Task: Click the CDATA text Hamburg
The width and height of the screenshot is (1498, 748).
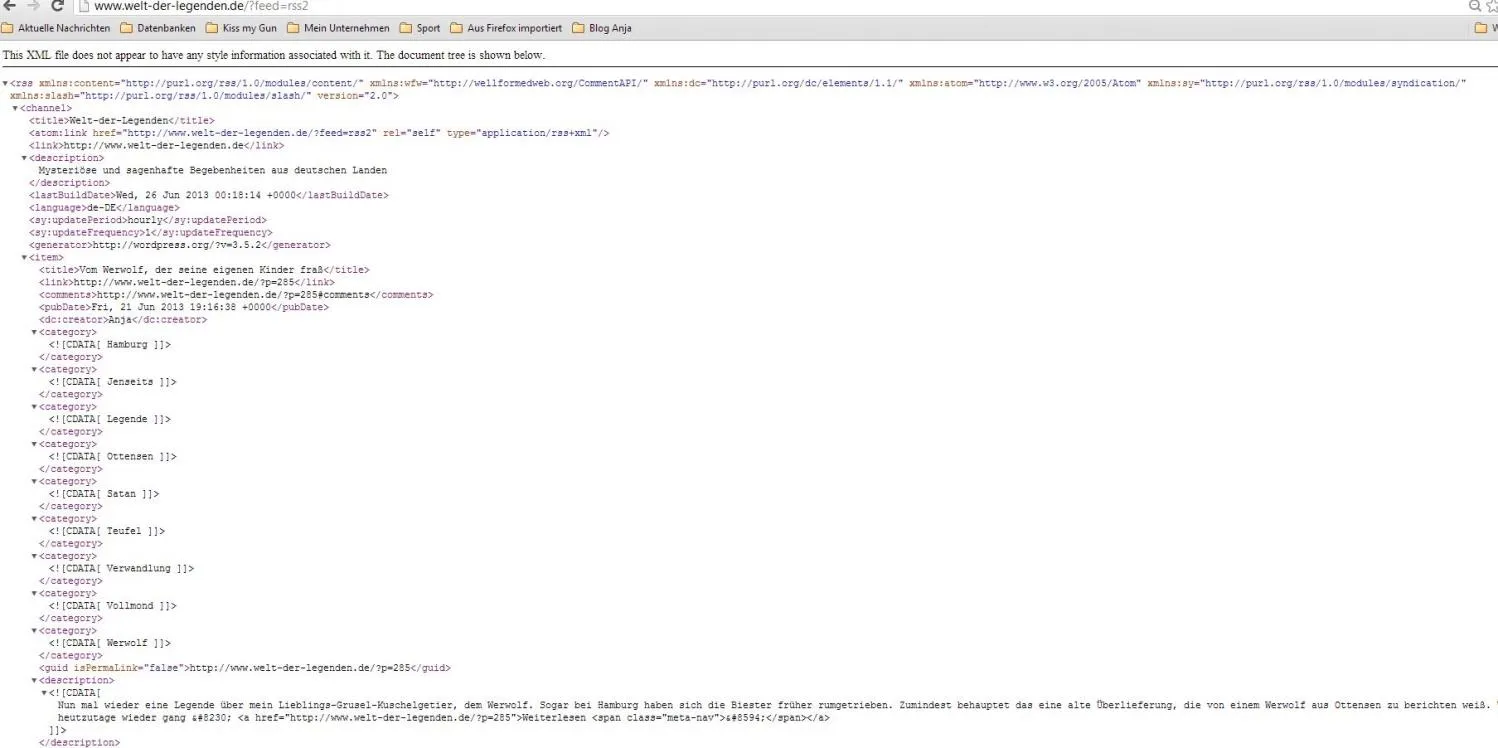Action: click(127, 345)
